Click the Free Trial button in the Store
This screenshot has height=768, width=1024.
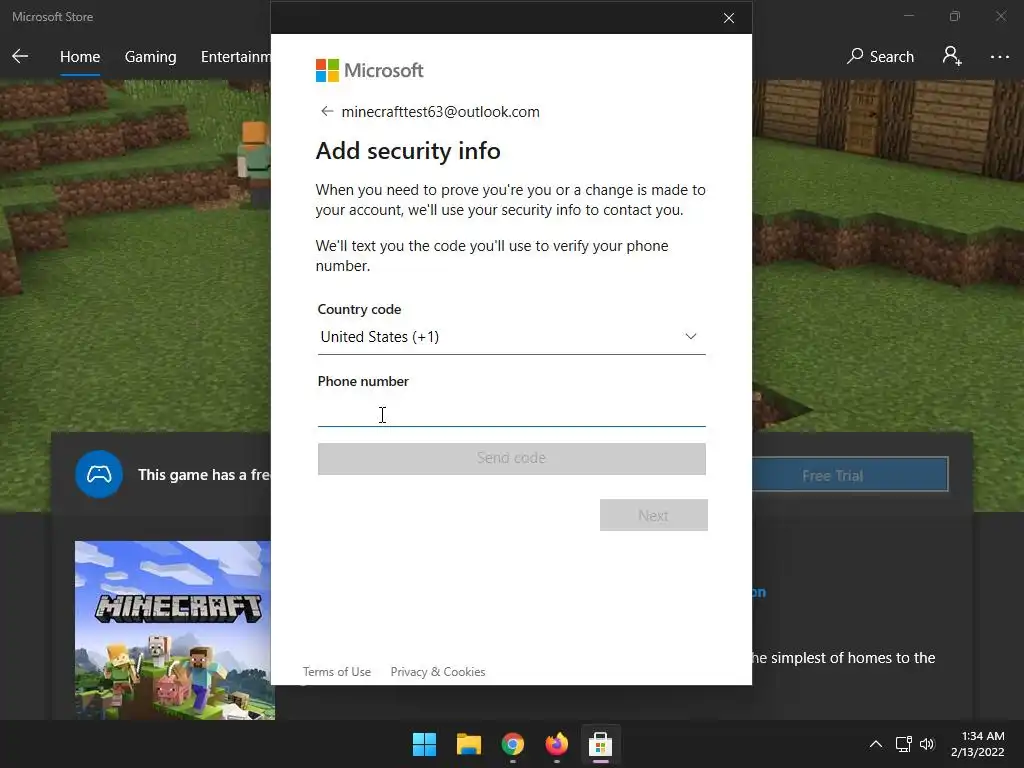(850, 475)
